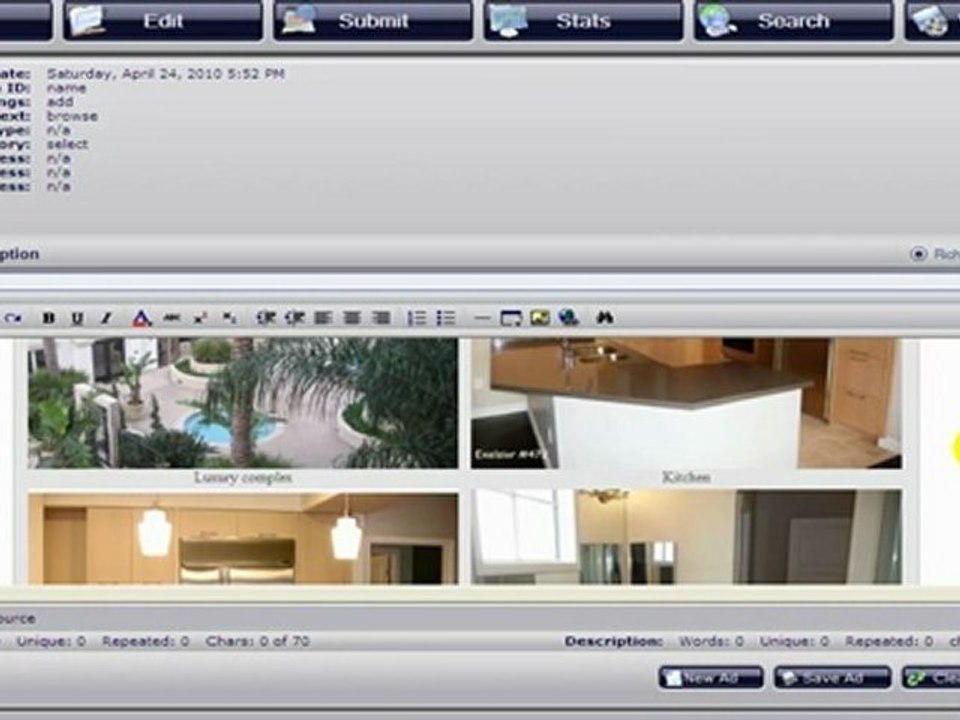Click the insert table icon
The width and height of the screenshot is (960, 720).
[511, 318]
